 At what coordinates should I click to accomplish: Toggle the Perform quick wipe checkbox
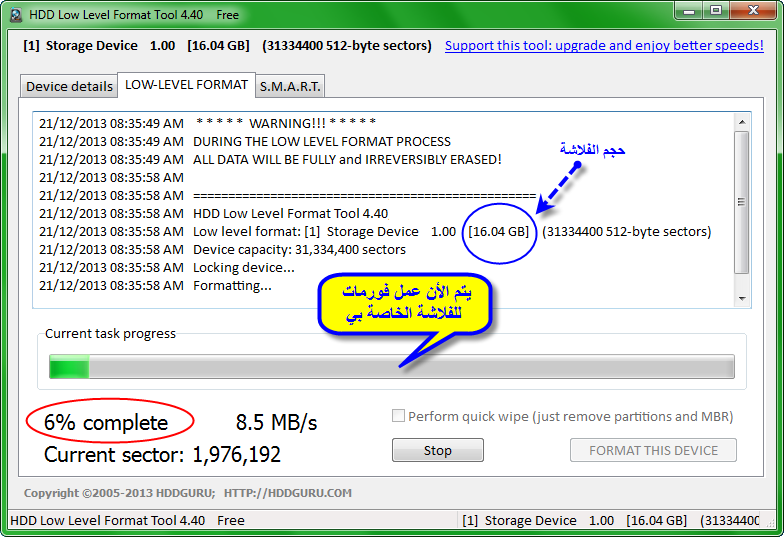(x=398, y=416)
